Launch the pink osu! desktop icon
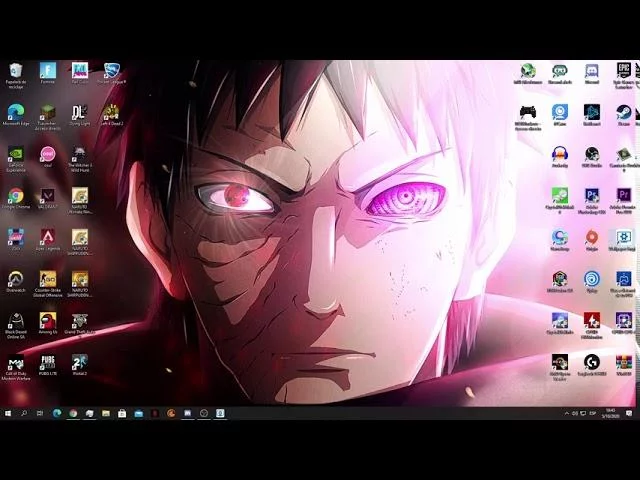The image size is (640, 480). (48, 157)
